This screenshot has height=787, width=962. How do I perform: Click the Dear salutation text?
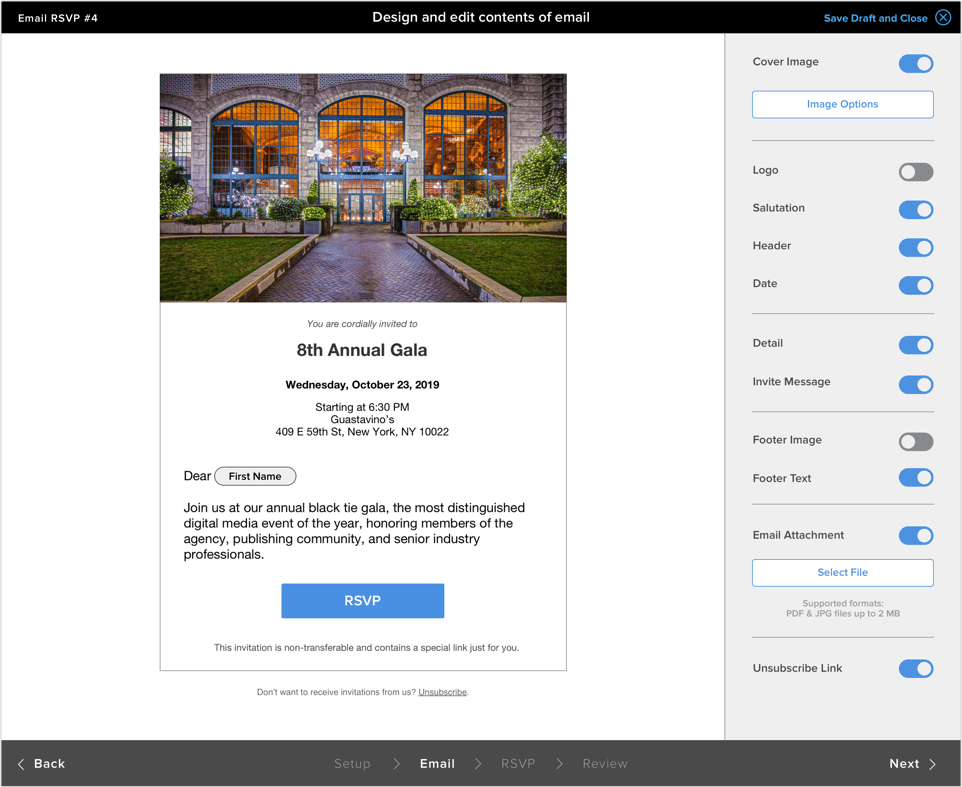[197, 476]
